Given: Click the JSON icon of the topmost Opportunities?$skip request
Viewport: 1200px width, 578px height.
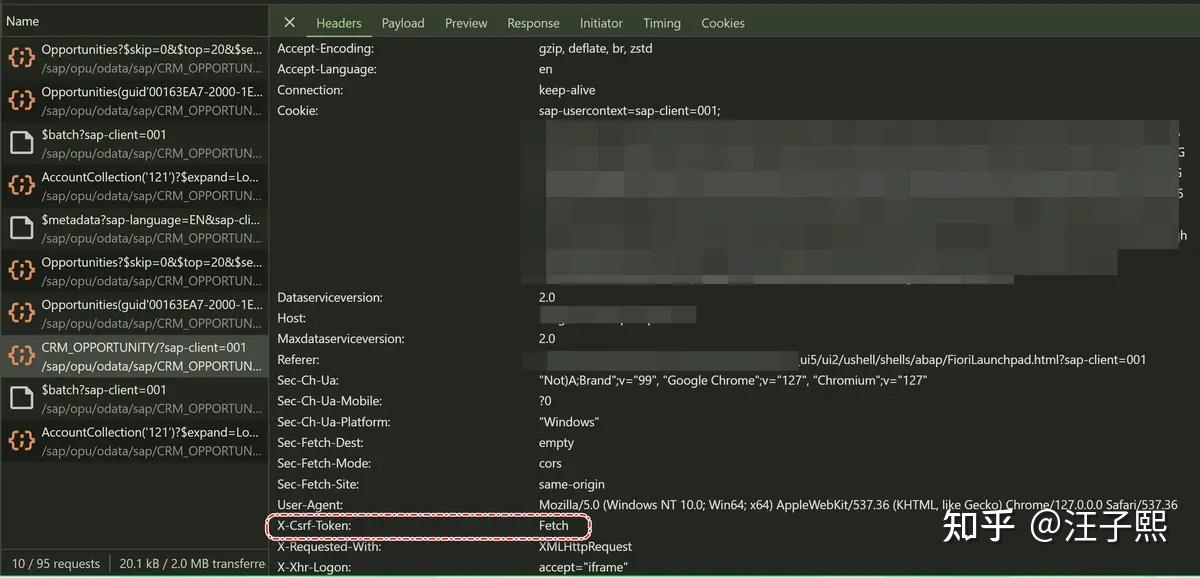Looking at the screenshot, I should pos(21,58).
